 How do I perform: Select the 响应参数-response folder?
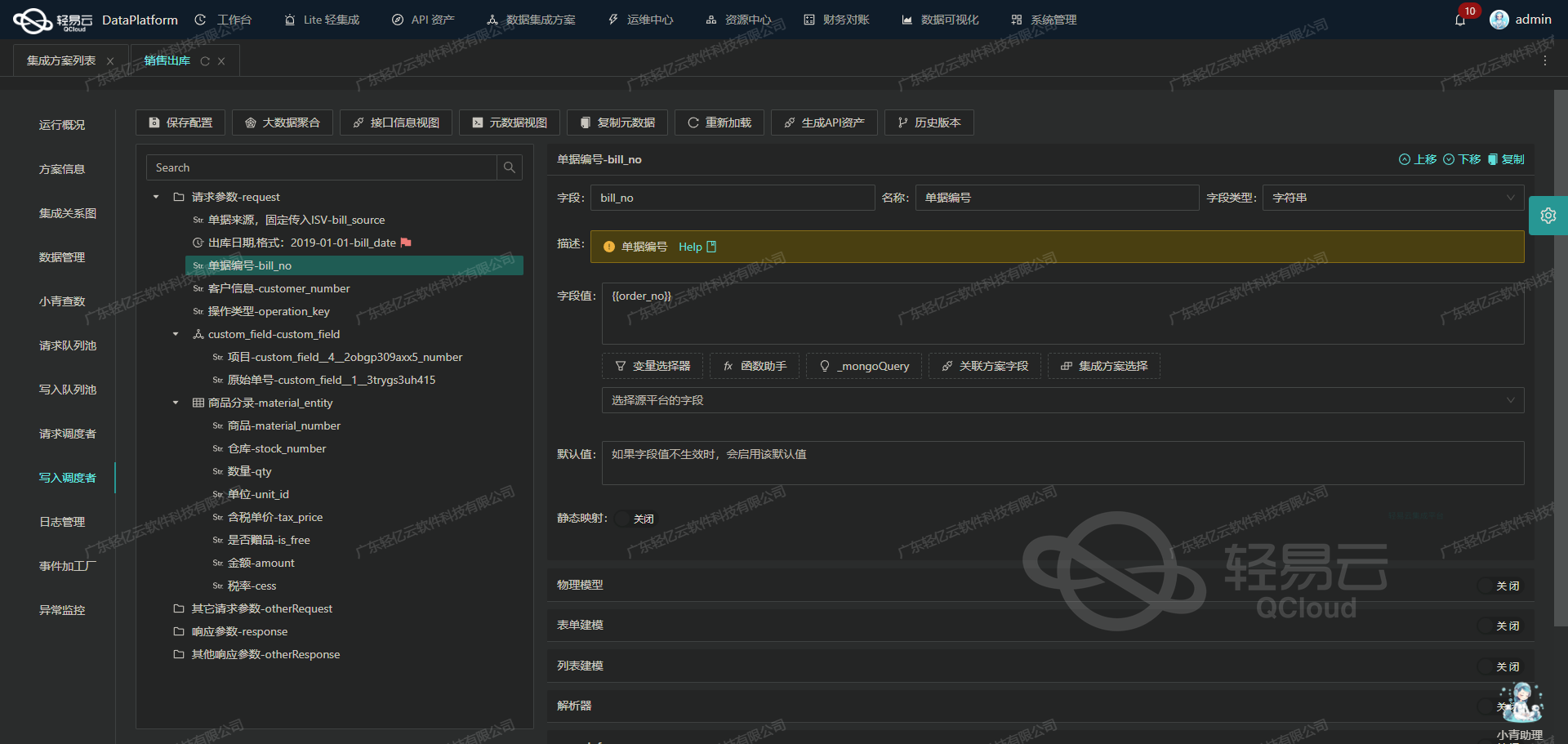click(230, 631)
